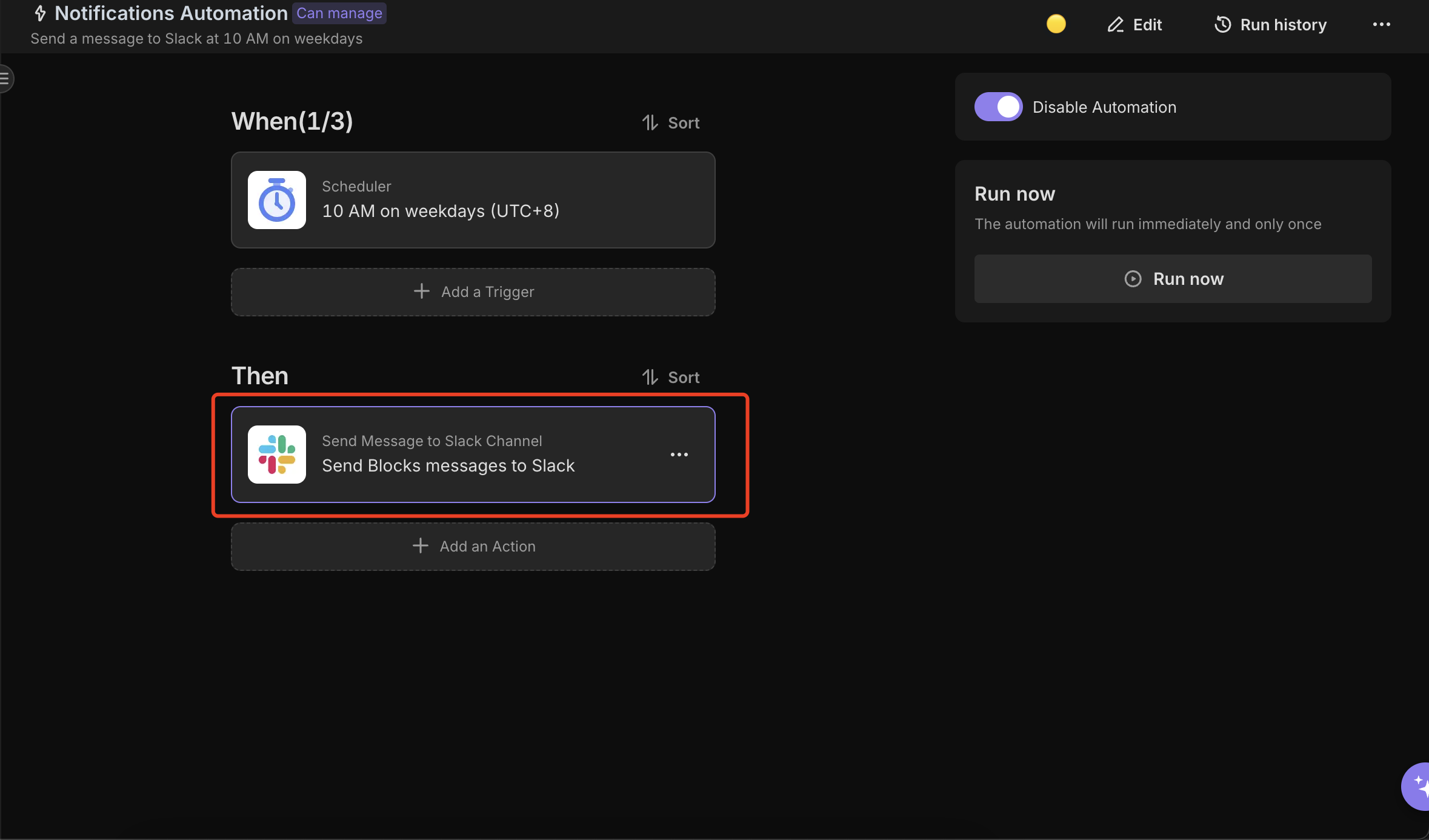Click the lightning bolt automation icon
Image resolution: width=1429 pixels, height=840 pixels.
point(41,13)
